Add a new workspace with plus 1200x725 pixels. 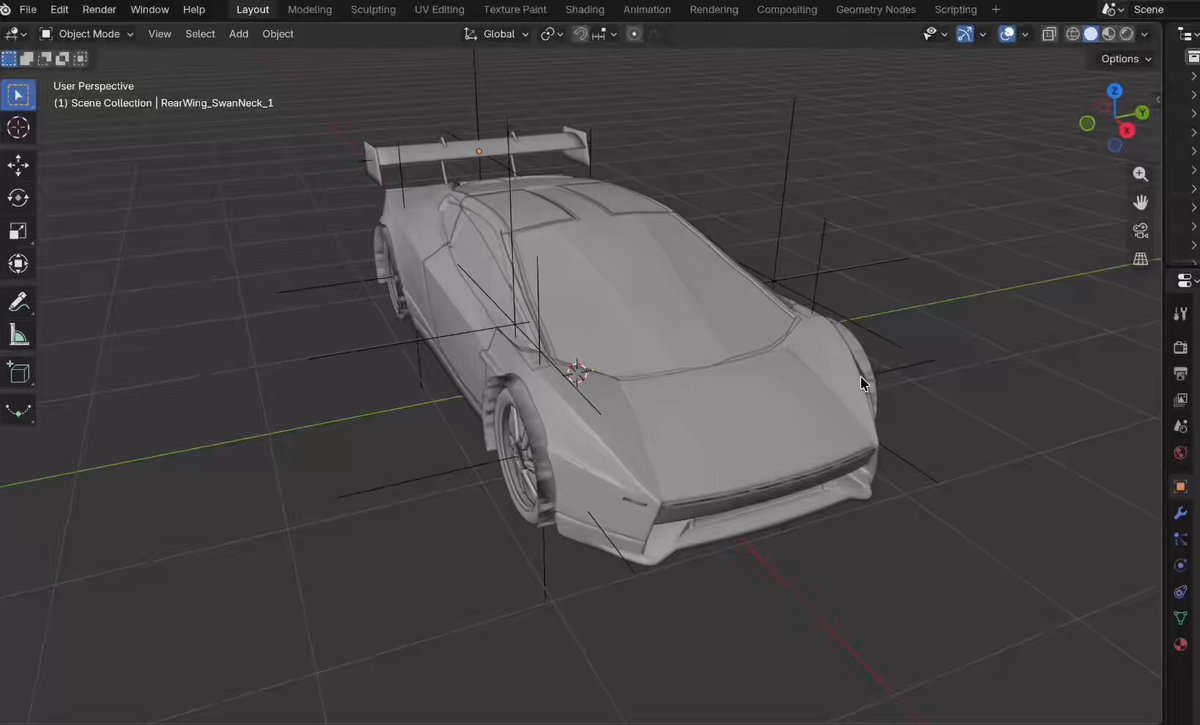tap(996, 9)
